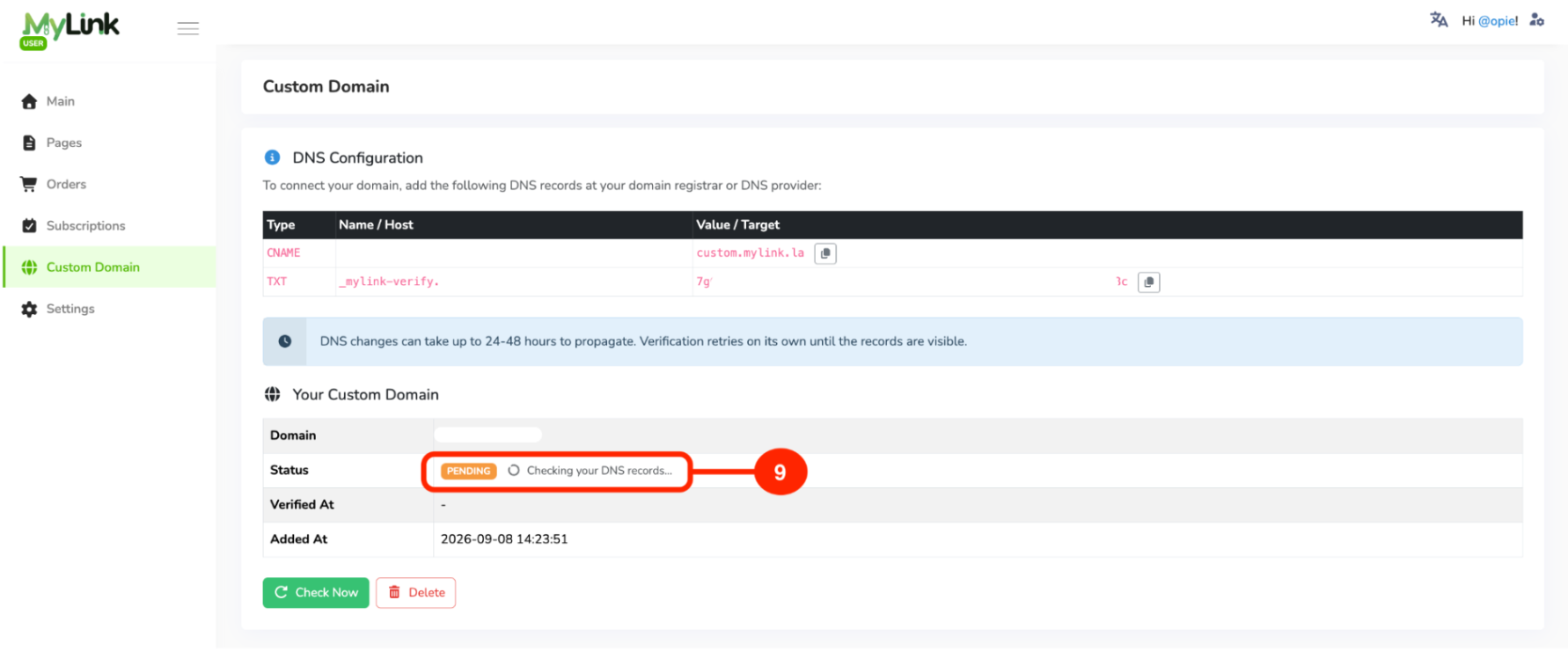Screen dimensions: 1568x651
Task: Click the Custom Domain page heading
Action: [326, 86]
